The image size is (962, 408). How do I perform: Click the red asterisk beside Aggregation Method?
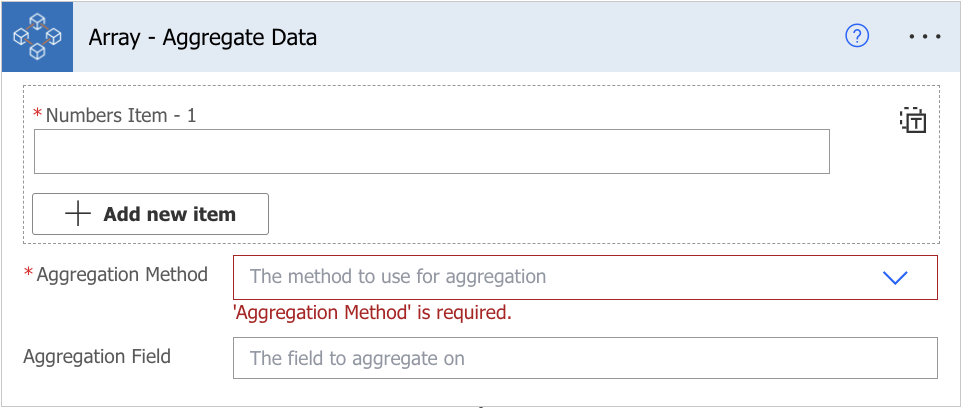(28, 272)
